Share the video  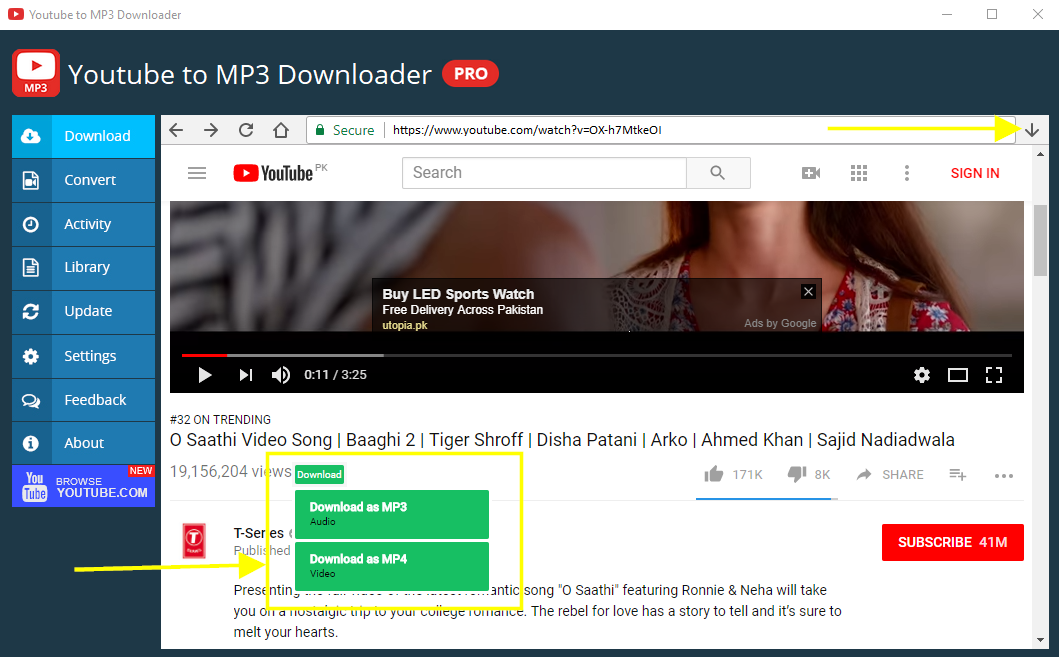[889, 475]
